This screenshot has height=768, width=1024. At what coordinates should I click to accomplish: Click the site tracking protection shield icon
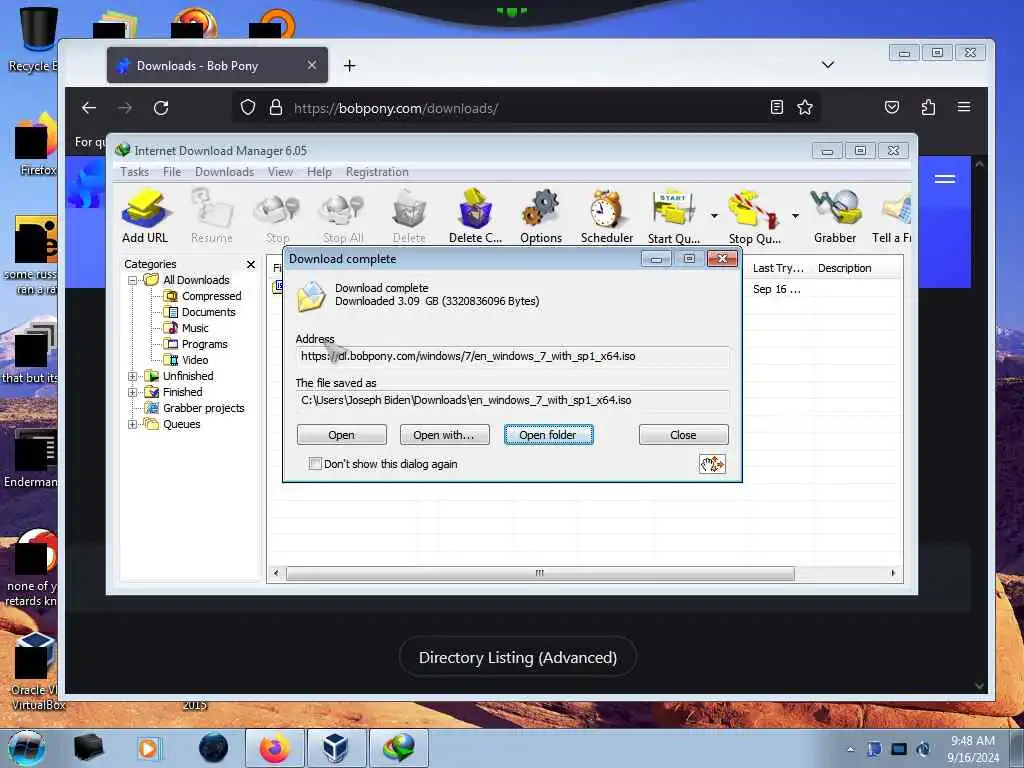pos(248,107)
